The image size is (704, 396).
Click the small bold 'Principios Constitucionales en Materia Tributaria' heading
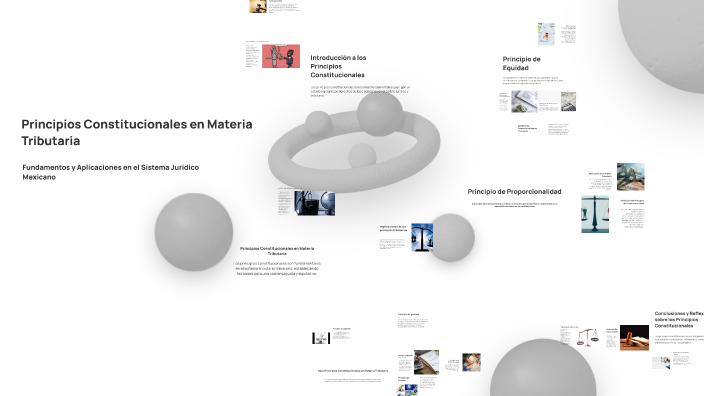click(277, 251)
